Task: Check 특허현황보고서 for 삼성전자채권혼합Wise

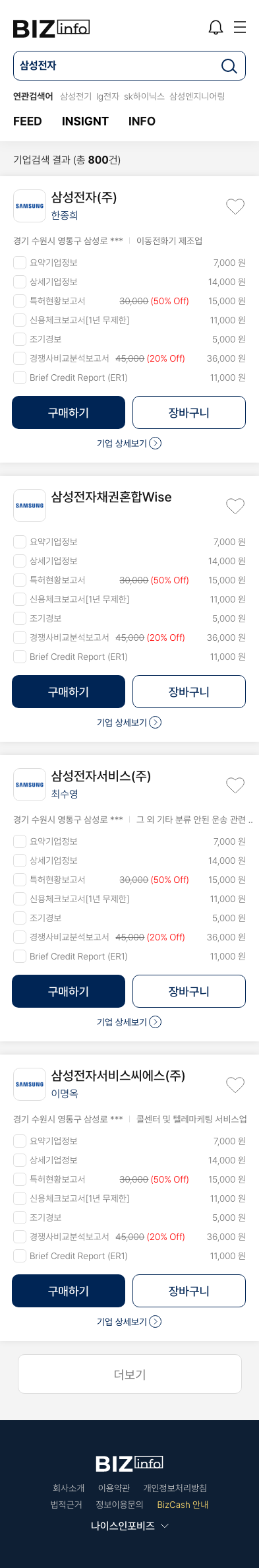Action: 20,580
